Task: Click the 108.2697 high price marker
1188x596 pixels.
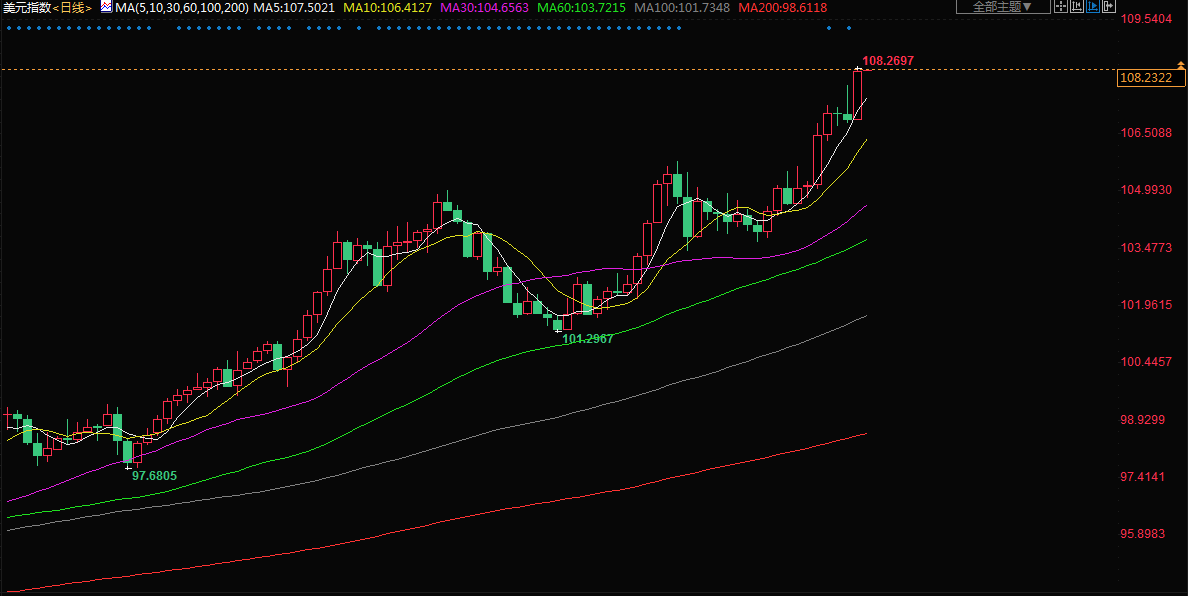Action: 887,61
